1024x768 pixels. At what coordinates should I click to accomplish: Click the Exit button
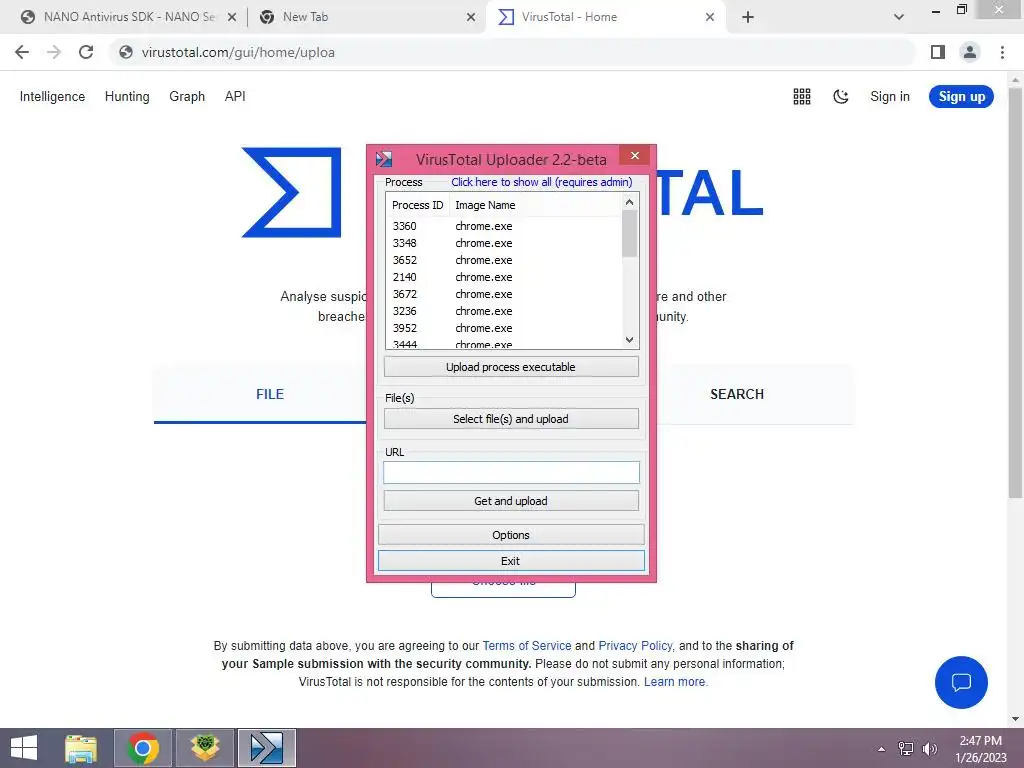pyautogui.click(x=511, y=561)
